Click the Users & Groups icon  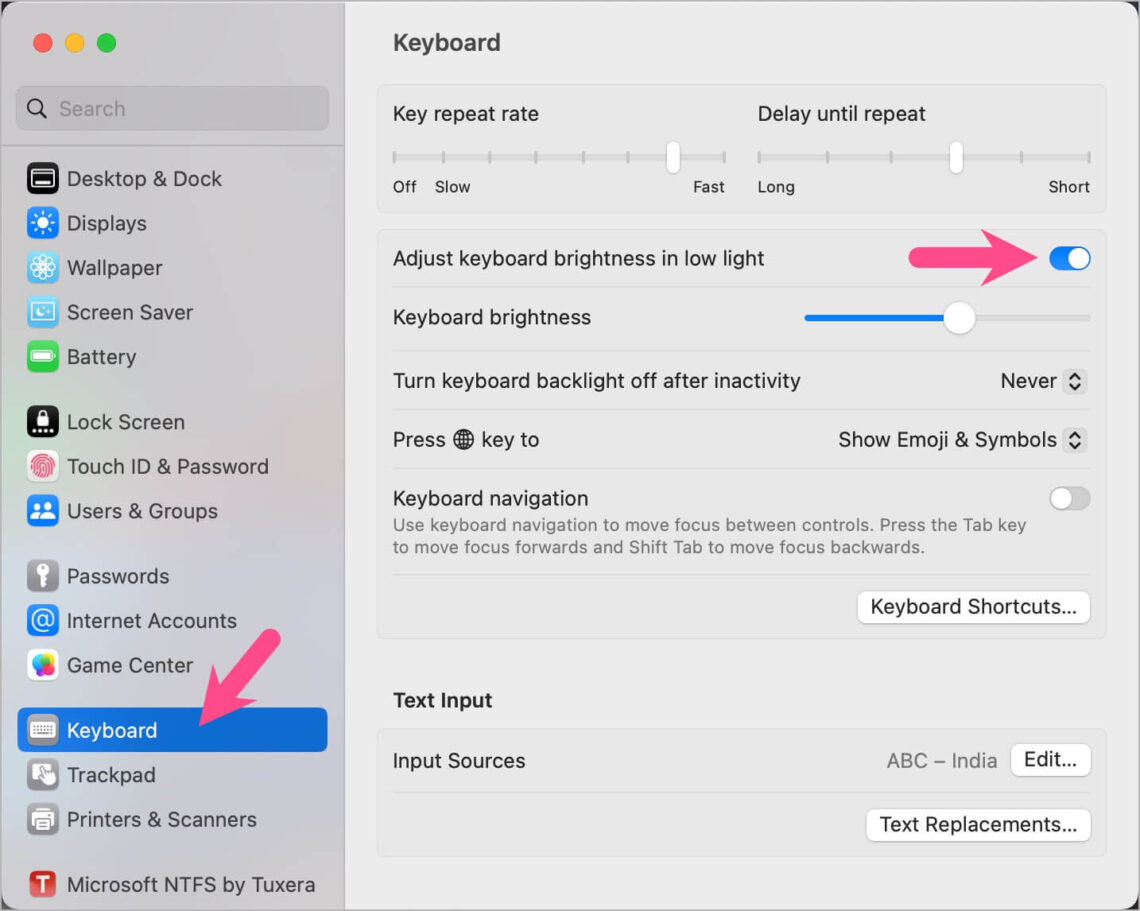pos(41,511)
